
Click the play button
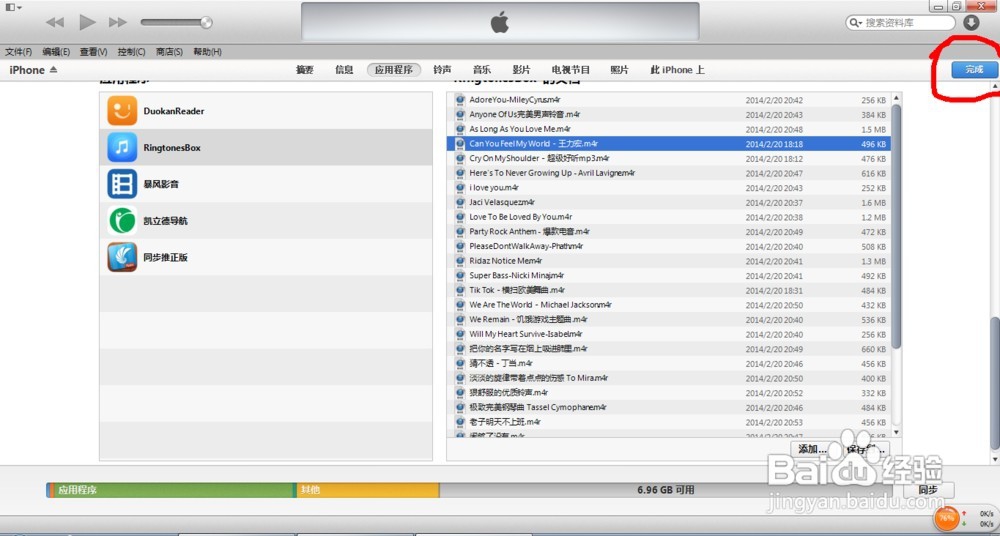pyautogui.click(x=87, y=22)
